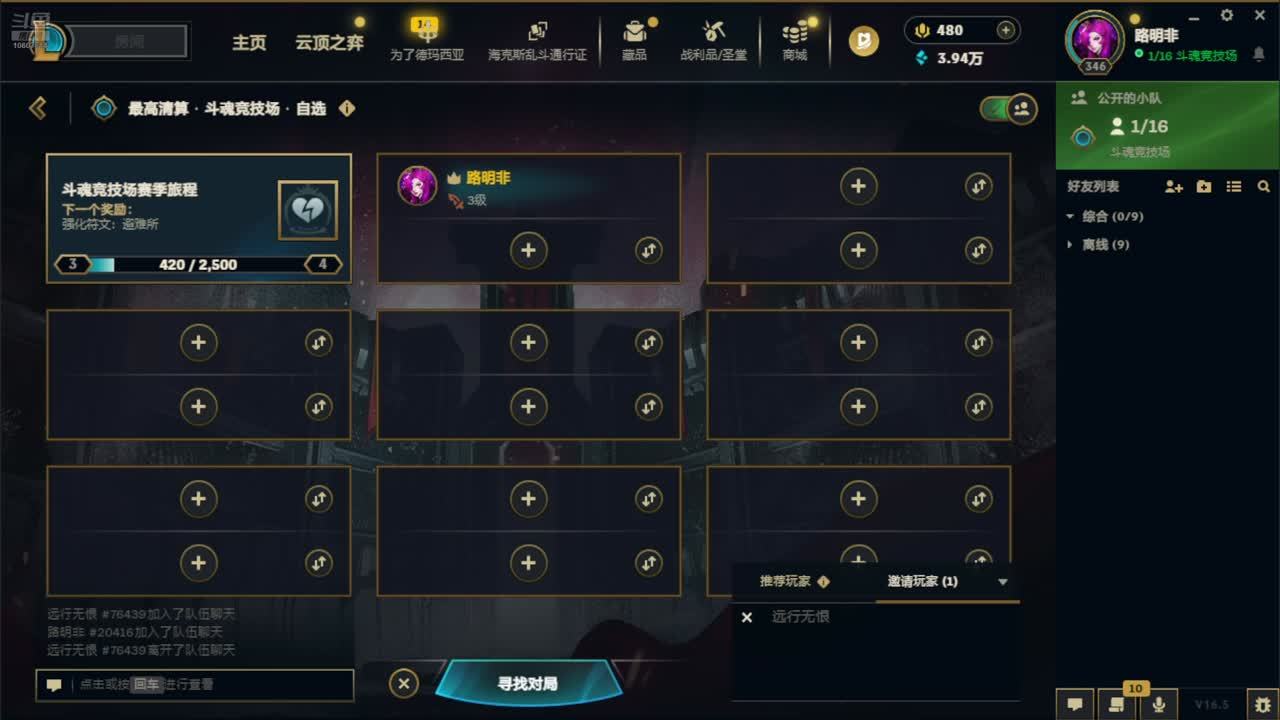Click the notification bell icon
The width and height of the screenshot is (1280, 720).
[1259, 55]
